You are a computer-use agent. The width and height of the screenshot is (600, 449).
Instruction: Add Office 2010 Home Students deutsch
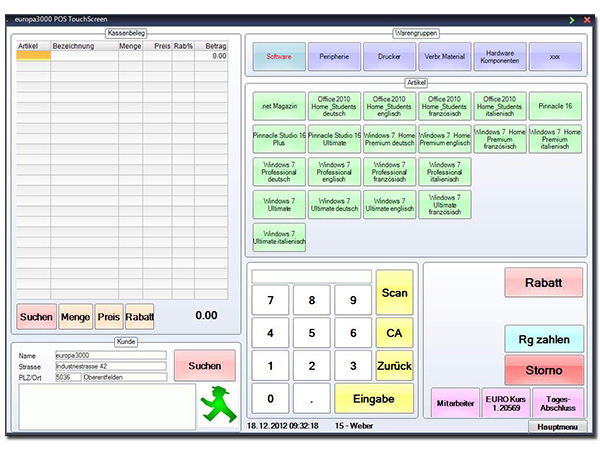coord(334,106)
